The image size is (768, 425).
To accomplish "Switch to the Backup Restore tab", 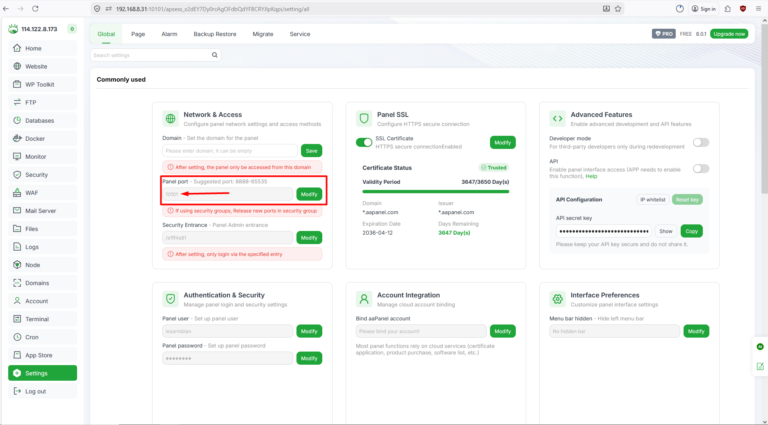I will point(213,33).
